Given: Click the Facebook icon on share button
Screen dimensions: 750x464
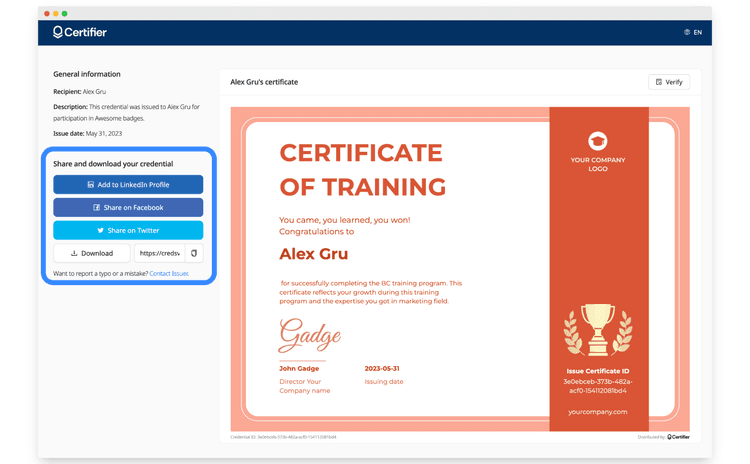Looking at the screenshot, I should tap(97, 208).
